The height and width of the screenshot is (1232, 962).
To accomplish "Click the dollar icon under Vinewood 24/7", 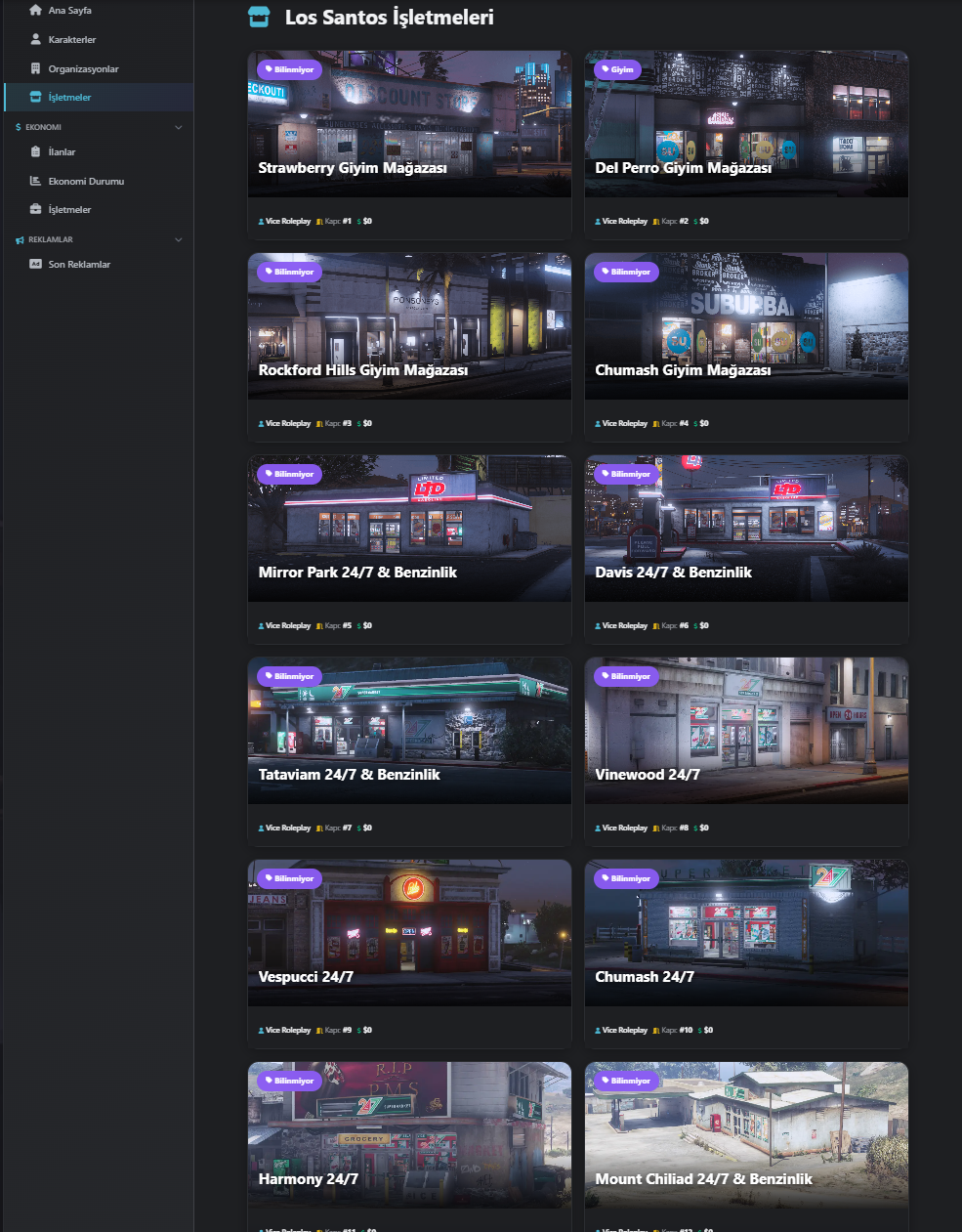I will (695, 828).
